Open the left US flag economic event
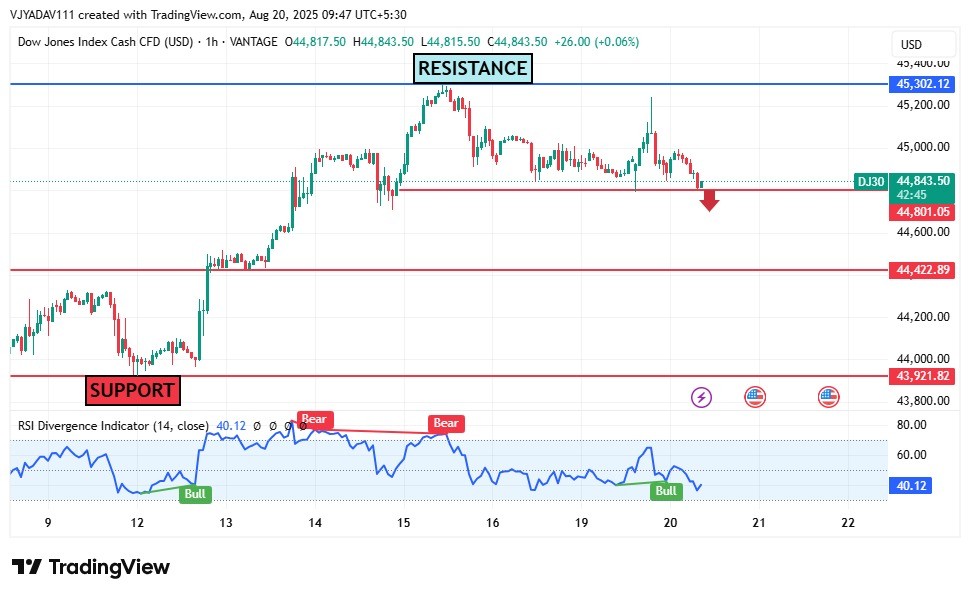This screenshot has width=970, height=597. coord(755,397)
